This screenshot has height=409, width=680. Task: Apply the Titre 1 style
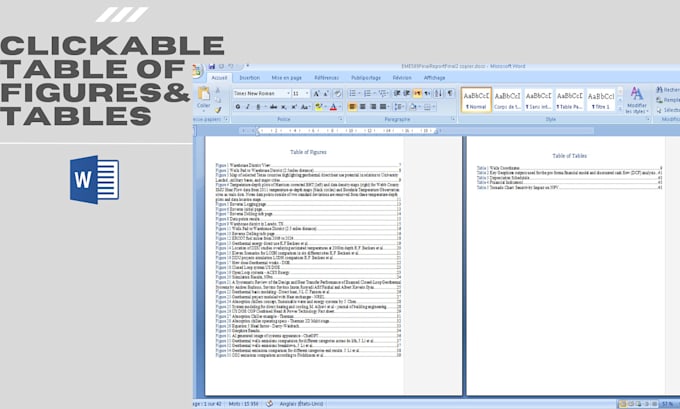click(x=601, y=100)
